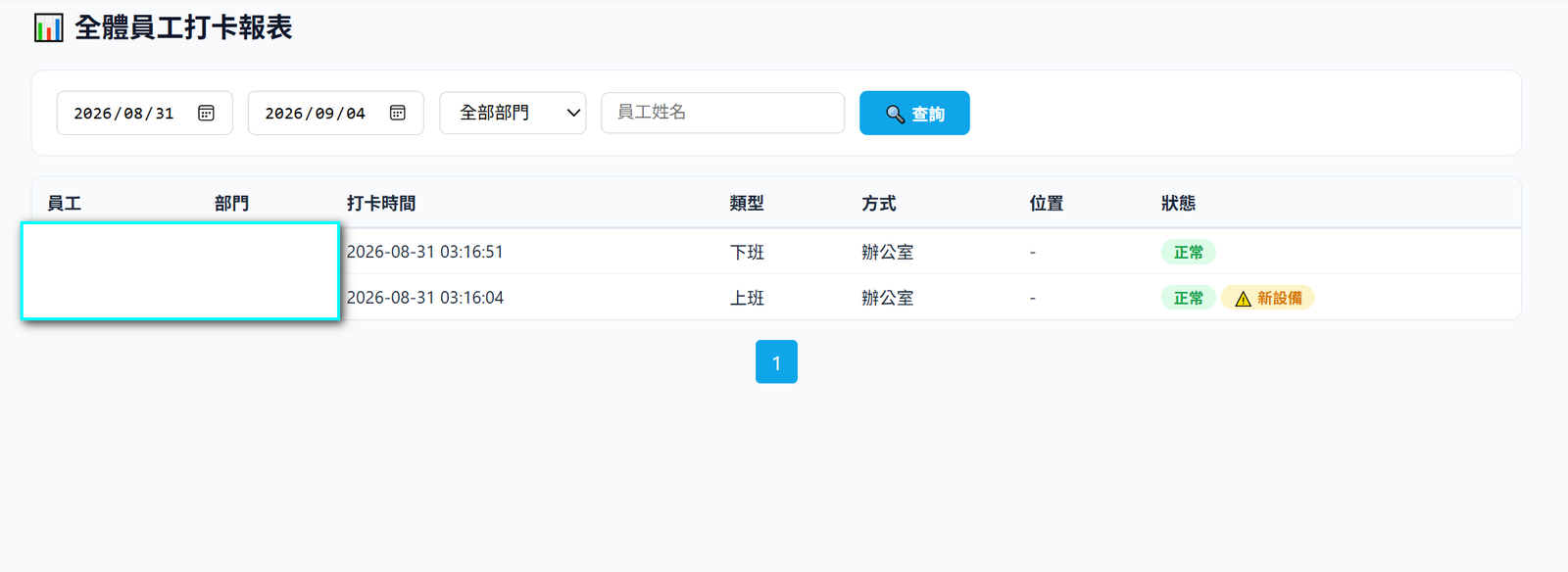
Task: Click the 狀態 column header
Action: pyautogui.click(x=1178, y=204)
